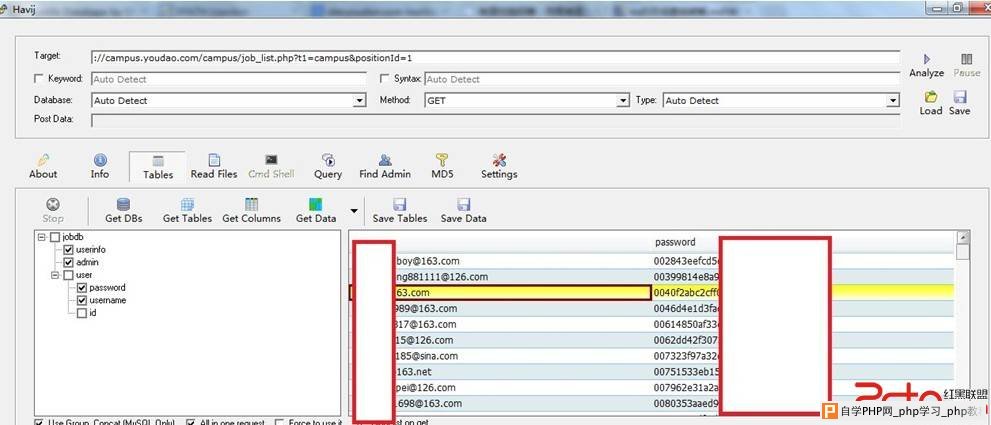Uncheck the userinfo table checkbox
The height and width of the screenshot is (425, 991).
tap(68, 250)
